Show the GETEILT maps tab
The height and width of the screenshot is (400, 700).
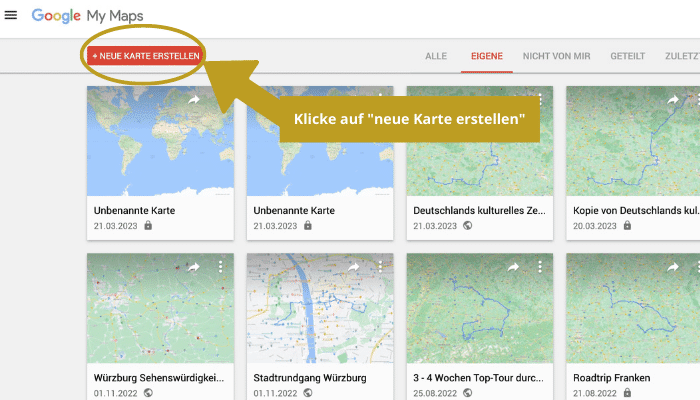[x=628, y=56]
